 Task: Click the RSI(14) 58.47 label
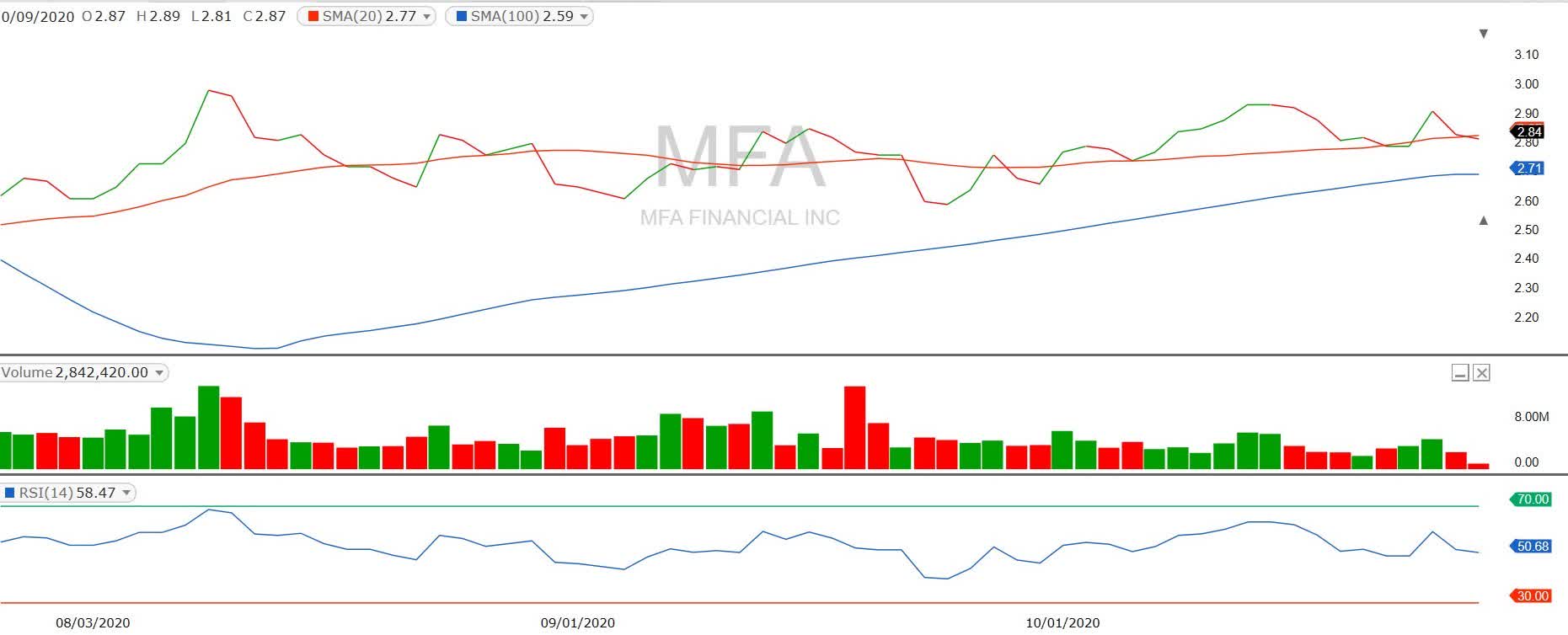coord(67,493)
